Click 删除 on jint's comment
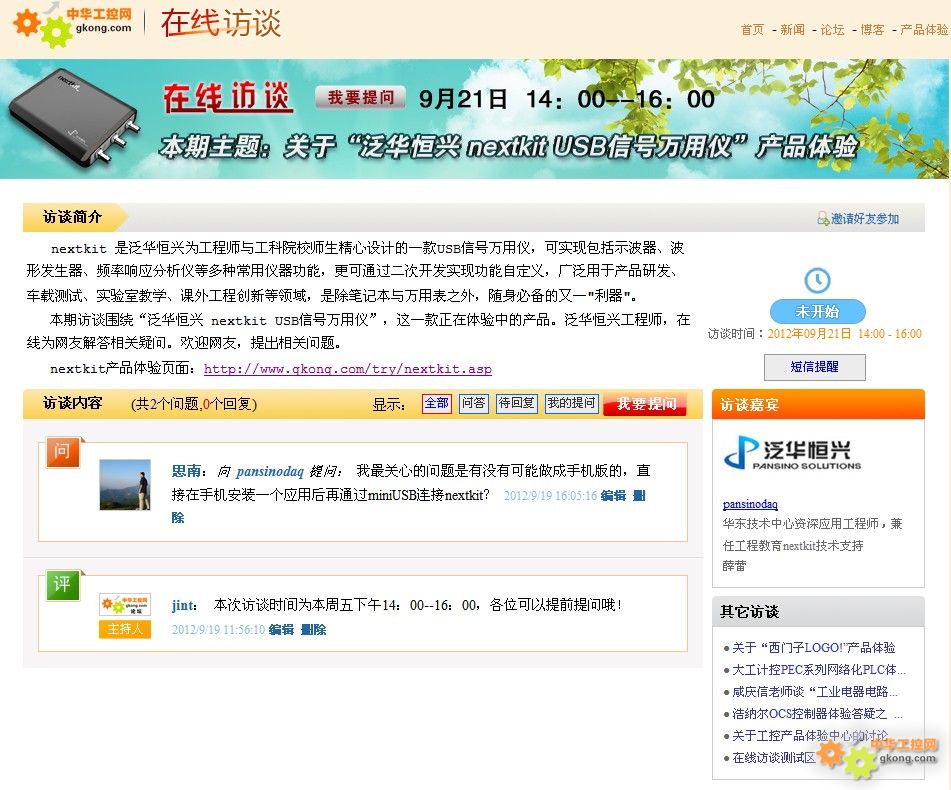Screen dimensions: 951x790 (x=314, y=629)
